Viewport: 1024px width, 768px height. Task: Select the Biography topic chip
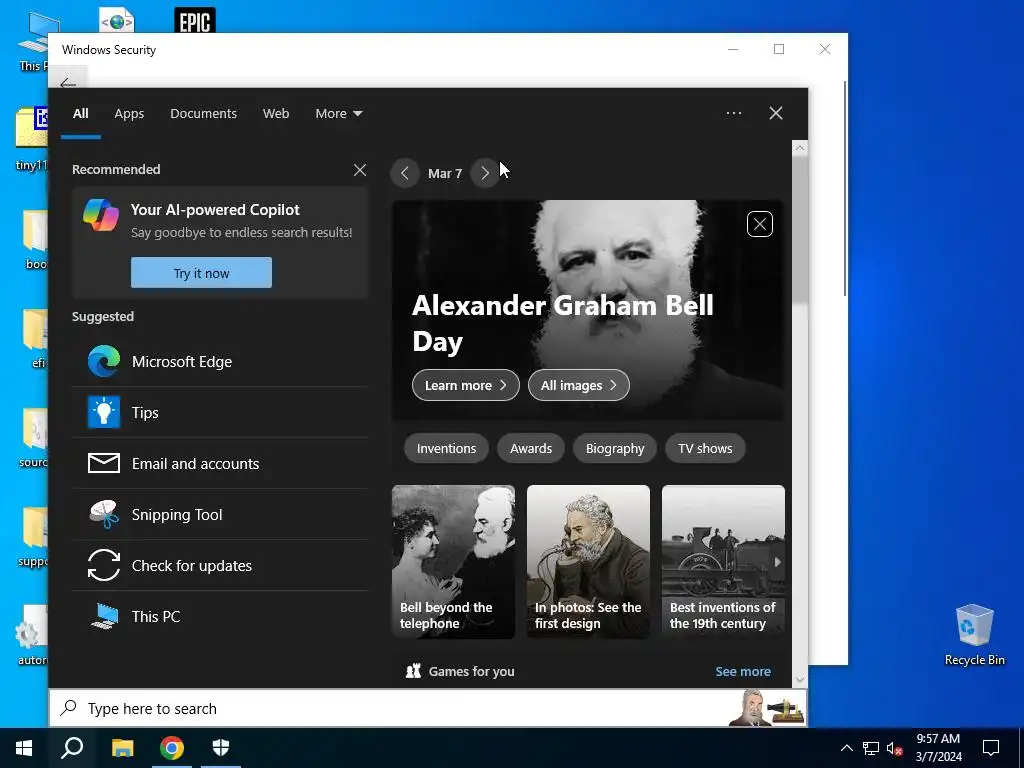coord(615,449)
